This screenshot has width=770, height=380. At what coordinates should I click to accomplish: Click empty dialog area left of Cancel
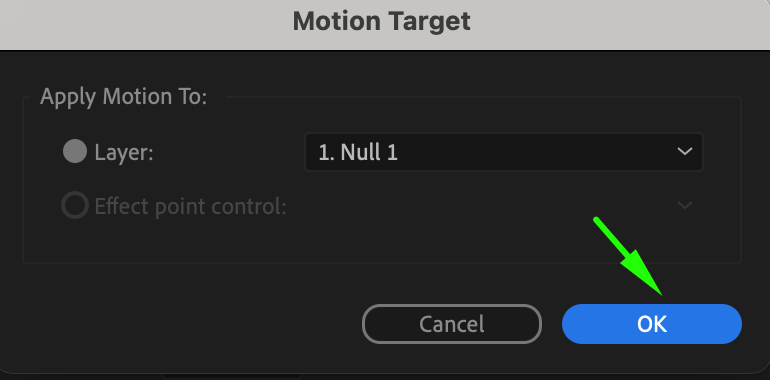[187, 322]
